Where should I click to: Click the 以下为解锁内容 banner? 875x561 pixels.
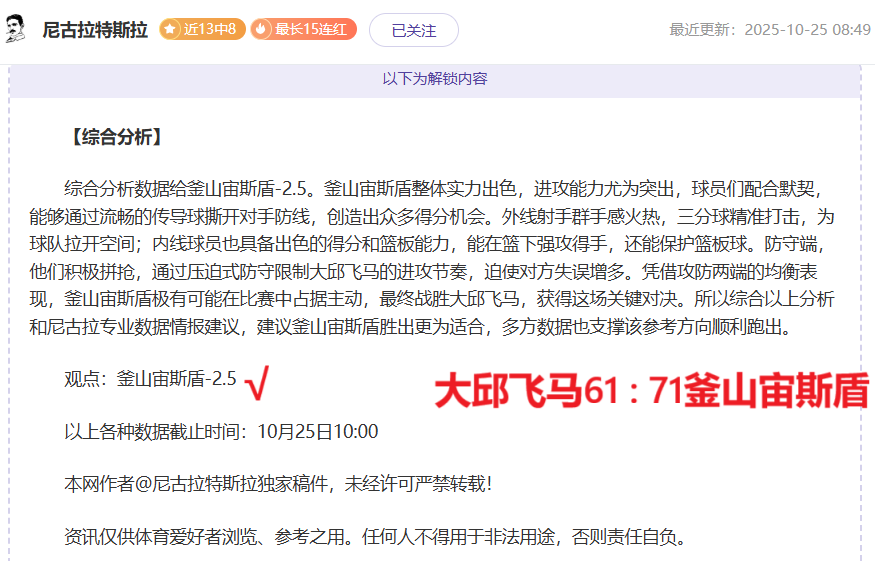pyautogui.click(x=434, y=78)
